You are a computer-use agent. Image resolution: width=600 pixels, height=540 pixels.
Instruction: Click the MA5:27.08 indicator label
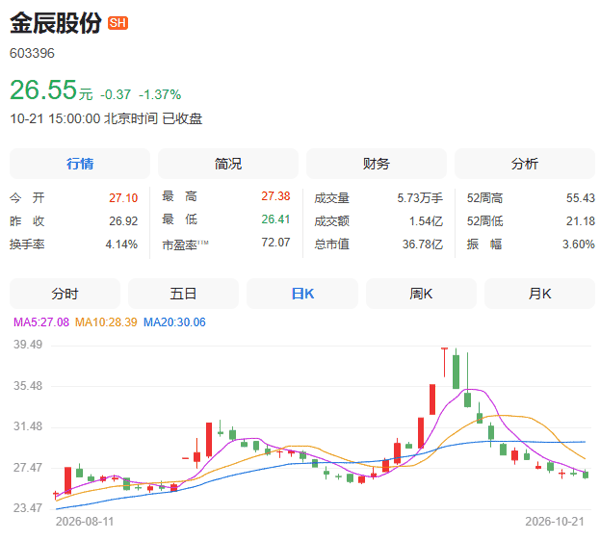tap(41, 322)
